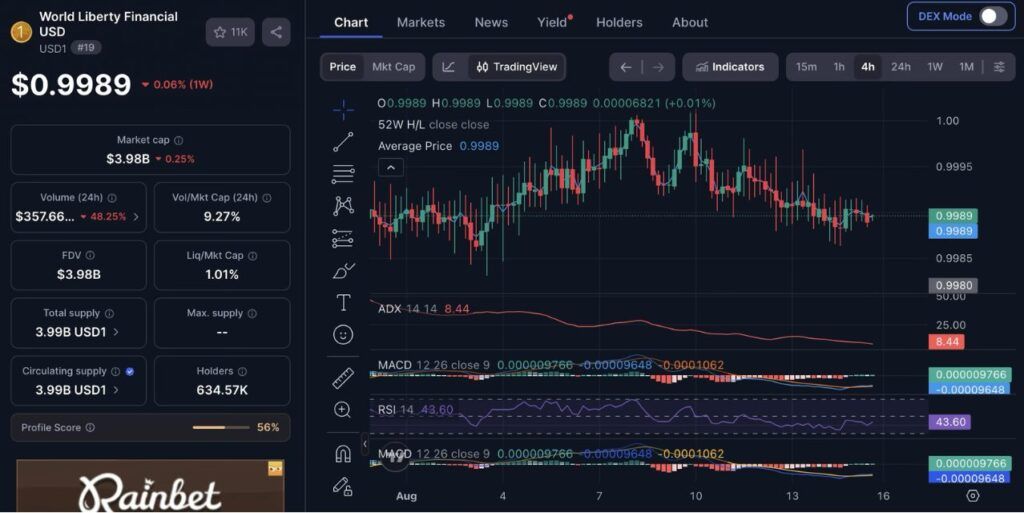Show Holders info icon

pyautogui.click(x=242, y=371)
